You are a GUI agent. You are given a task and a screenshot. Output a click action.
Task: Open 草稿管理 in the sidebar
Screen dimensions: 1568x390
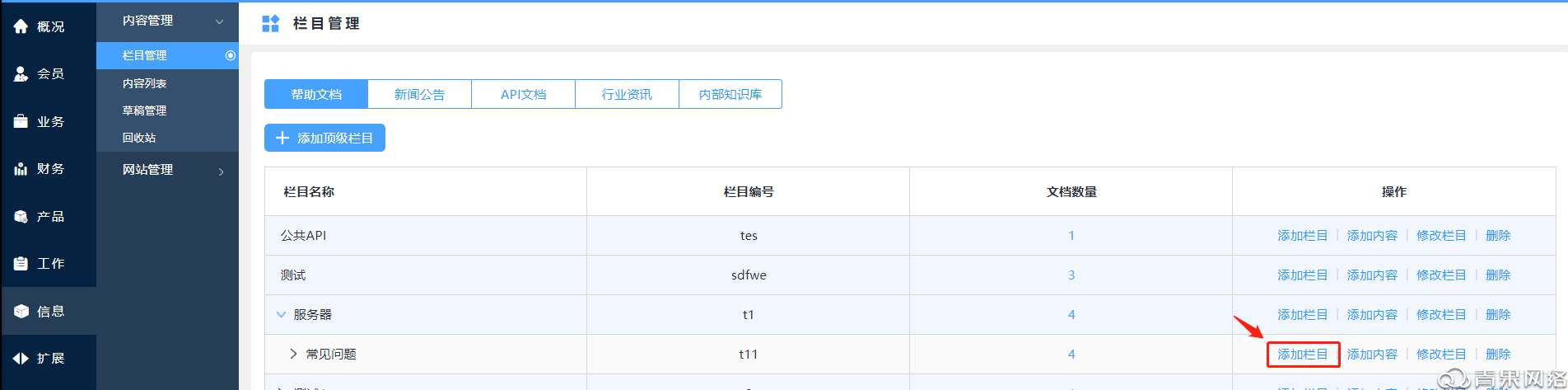(145, 110)
